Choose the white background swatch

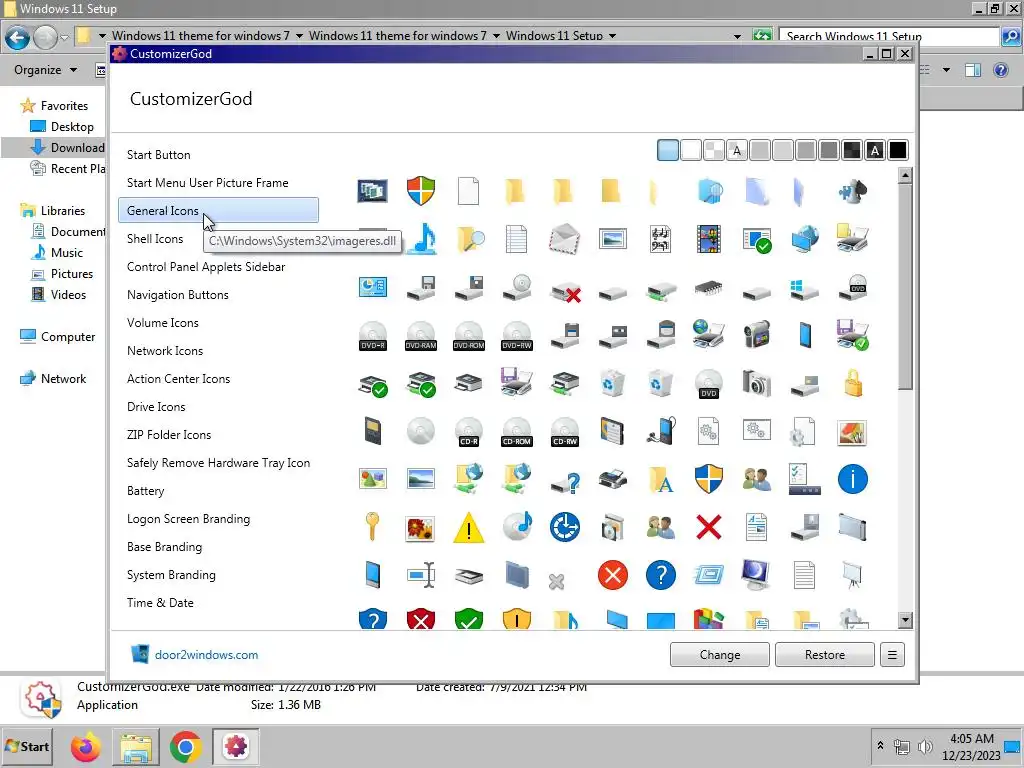(x=691, y=150)
